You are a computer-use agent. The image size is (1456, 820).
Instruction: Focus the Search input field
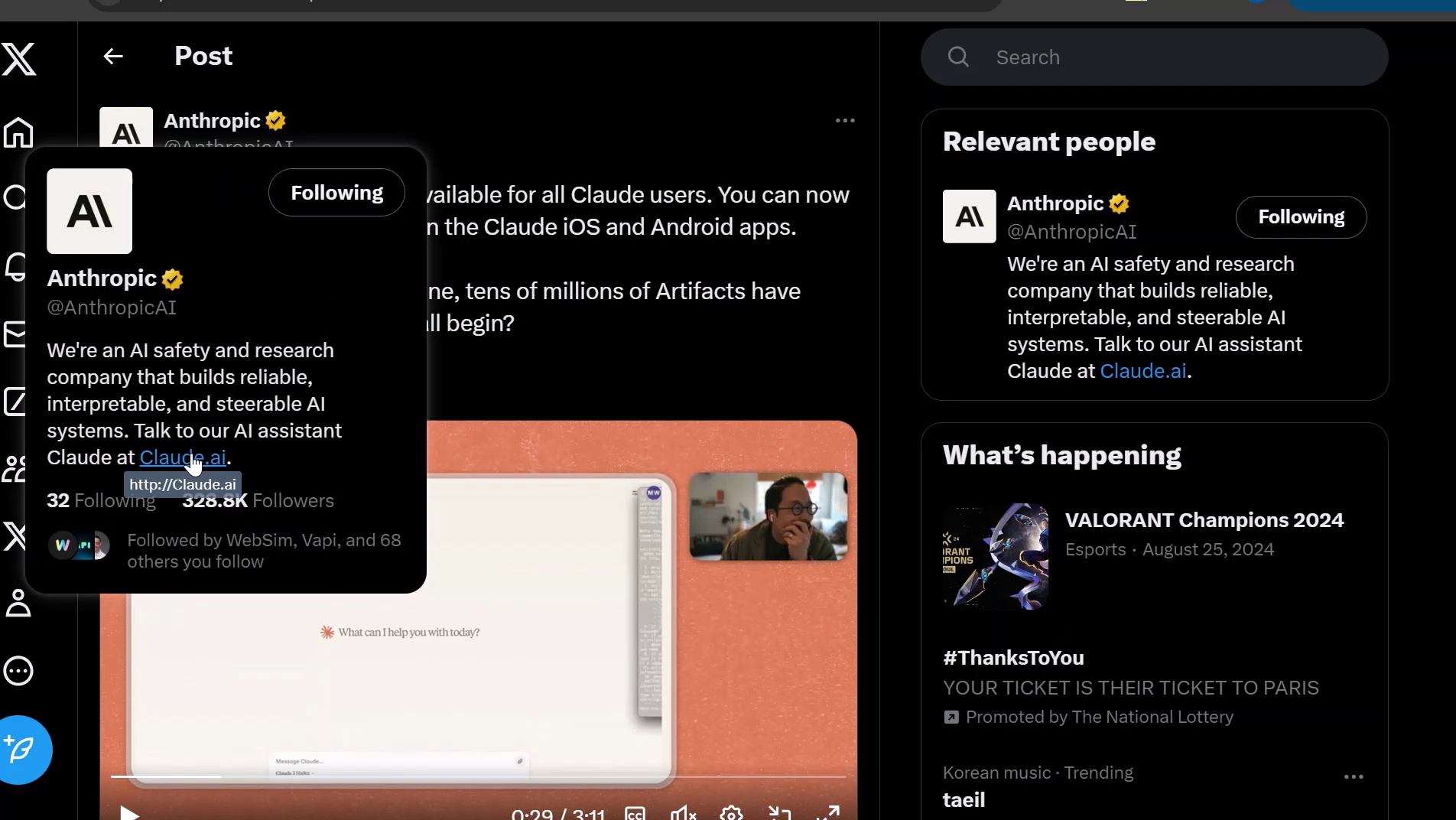1155,57
